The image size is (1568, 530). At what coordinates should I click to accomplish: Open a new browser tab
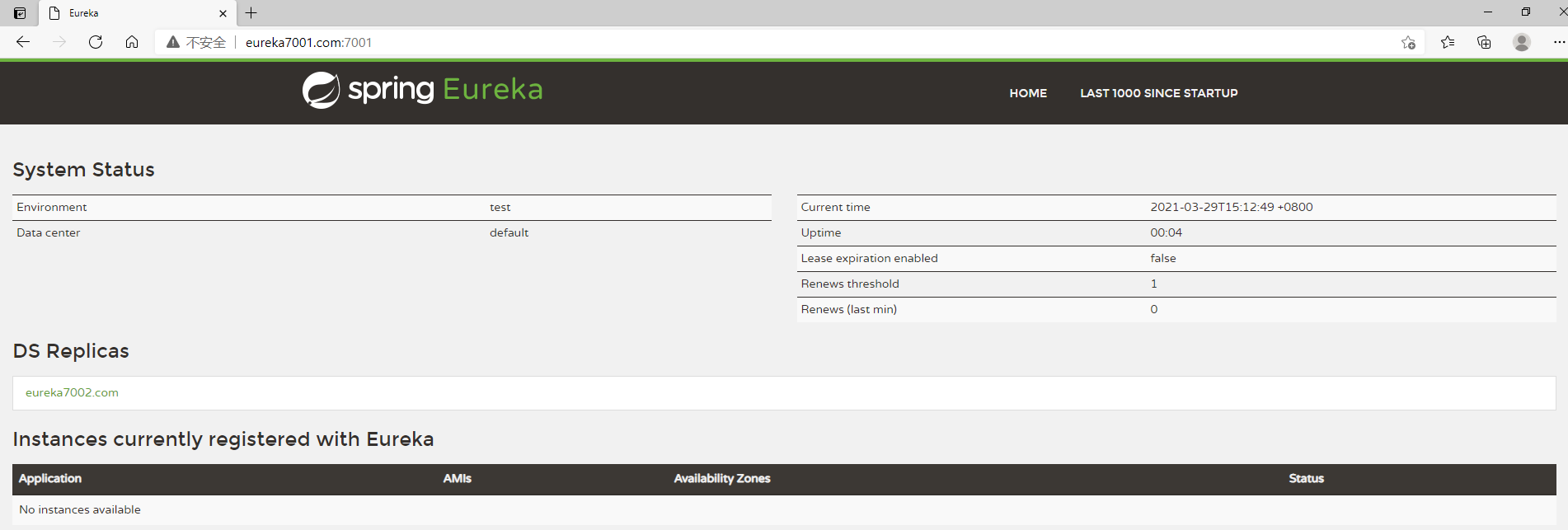251,13
